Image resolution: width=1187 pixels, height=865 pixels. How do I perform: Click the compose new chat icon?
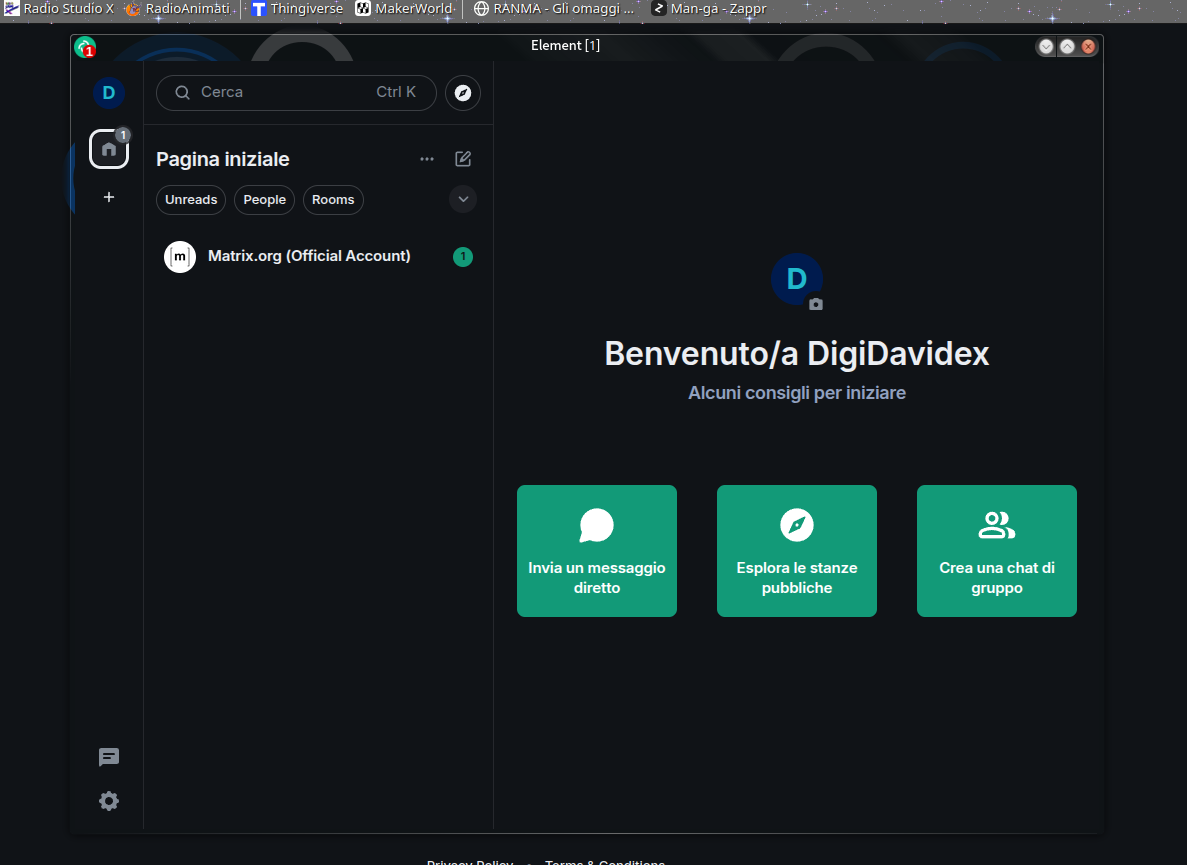pos(463,159)
